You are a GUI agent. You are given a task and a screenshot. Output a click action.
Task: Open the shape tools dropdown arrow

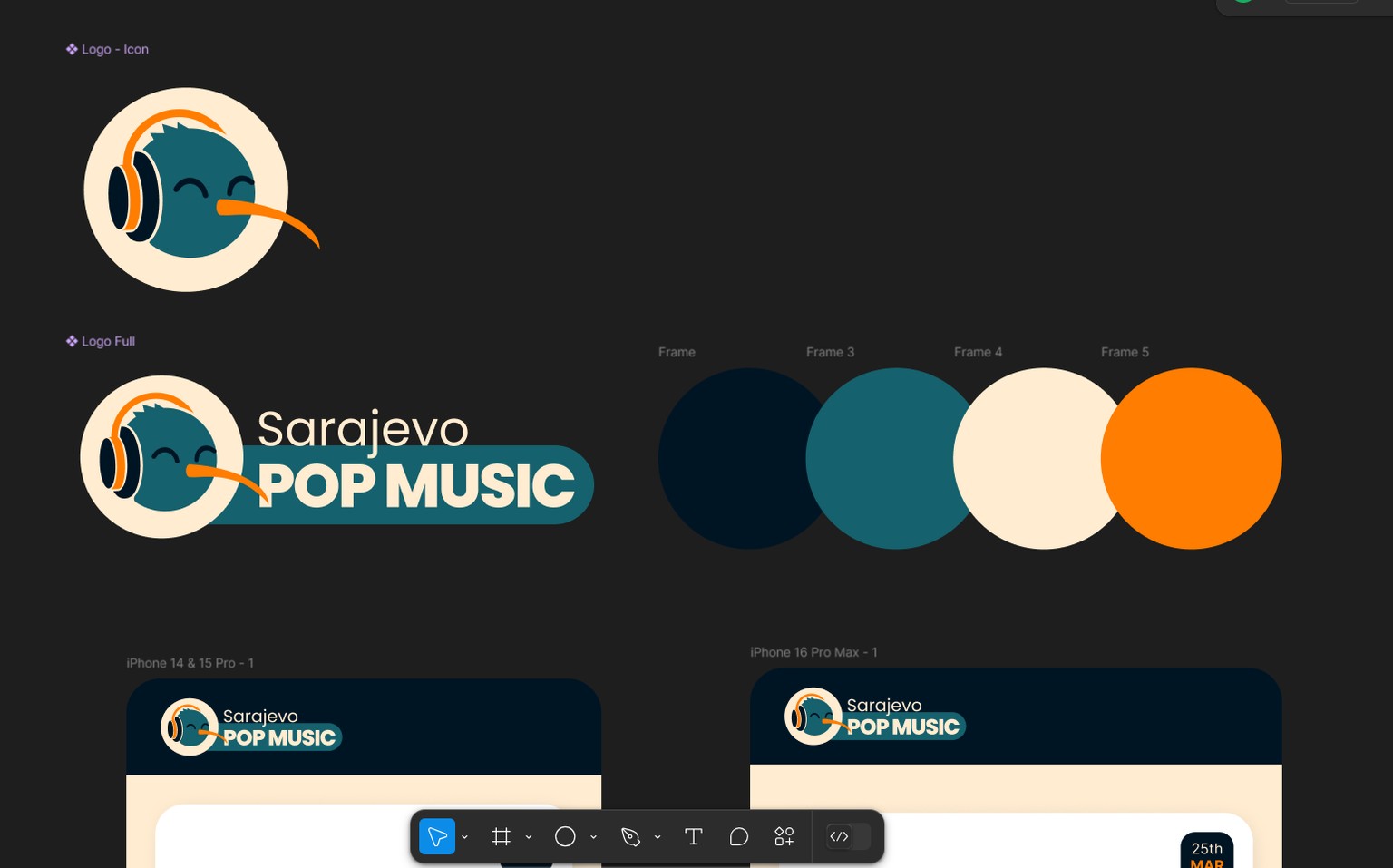pos(593,837)
